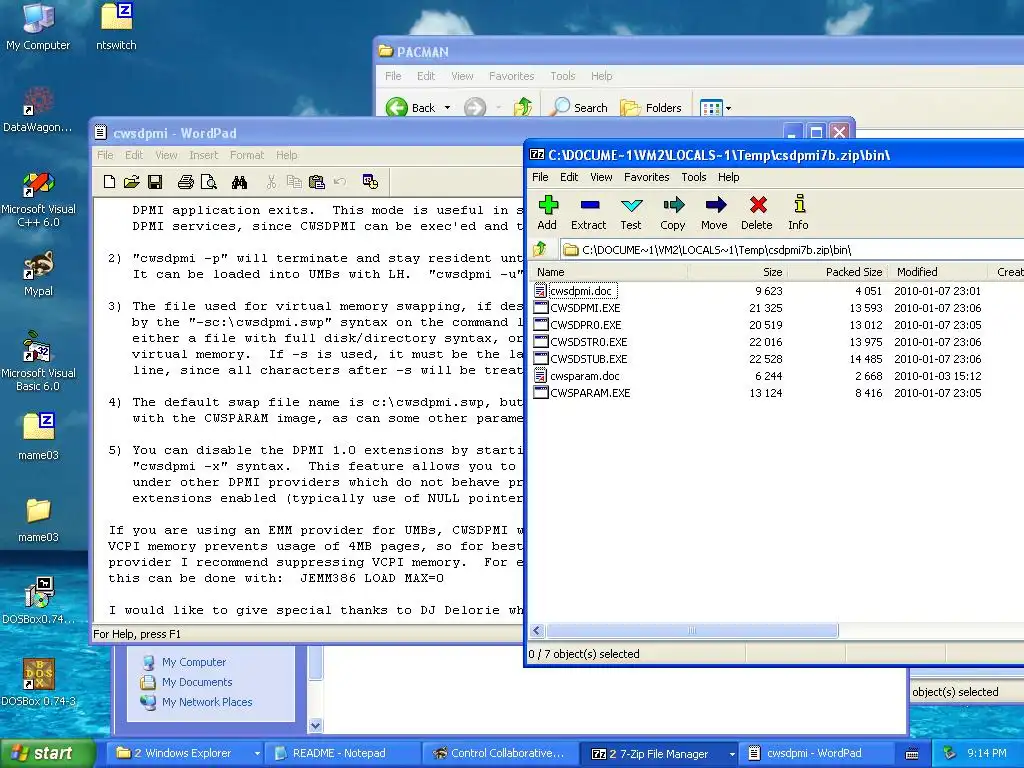The image size is (1024, 768).
Task: Open the File menu in 7-Zip
Action: click(540, 177)
